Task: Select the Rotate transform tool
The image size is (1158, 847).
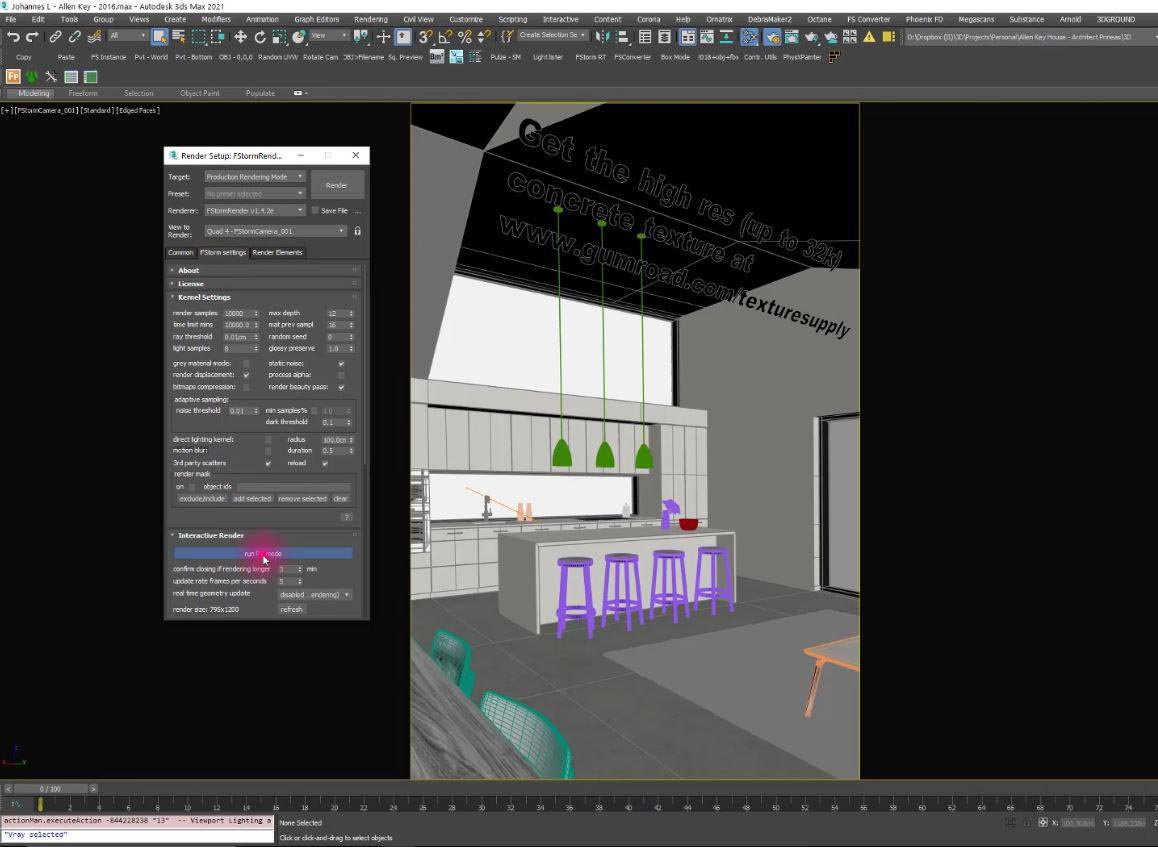Action: (260, 37)
